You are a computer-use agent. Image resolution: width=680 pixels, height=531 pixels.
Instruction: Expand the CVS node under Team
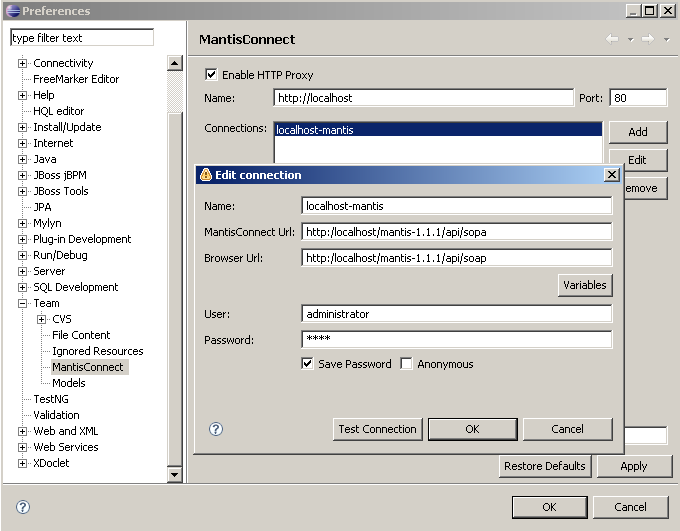pos(41,319)
